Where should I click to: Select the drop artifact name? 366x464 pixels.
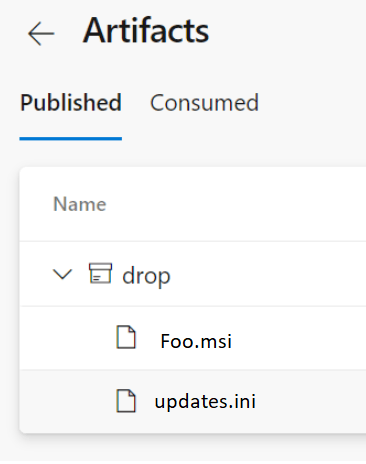146,276
